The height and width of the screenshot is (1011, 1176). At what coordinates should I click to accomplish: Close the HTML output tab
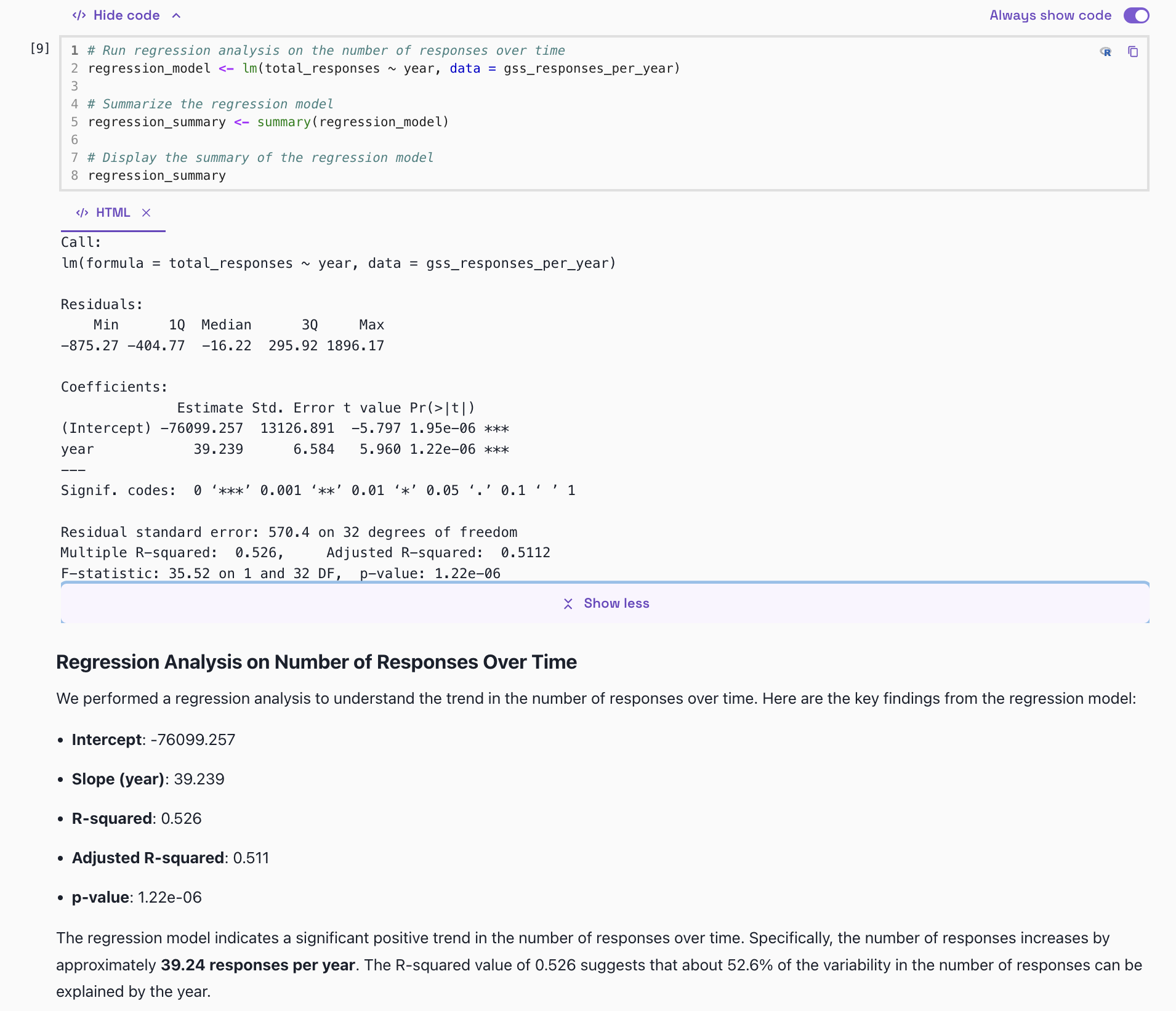(146, 212)
